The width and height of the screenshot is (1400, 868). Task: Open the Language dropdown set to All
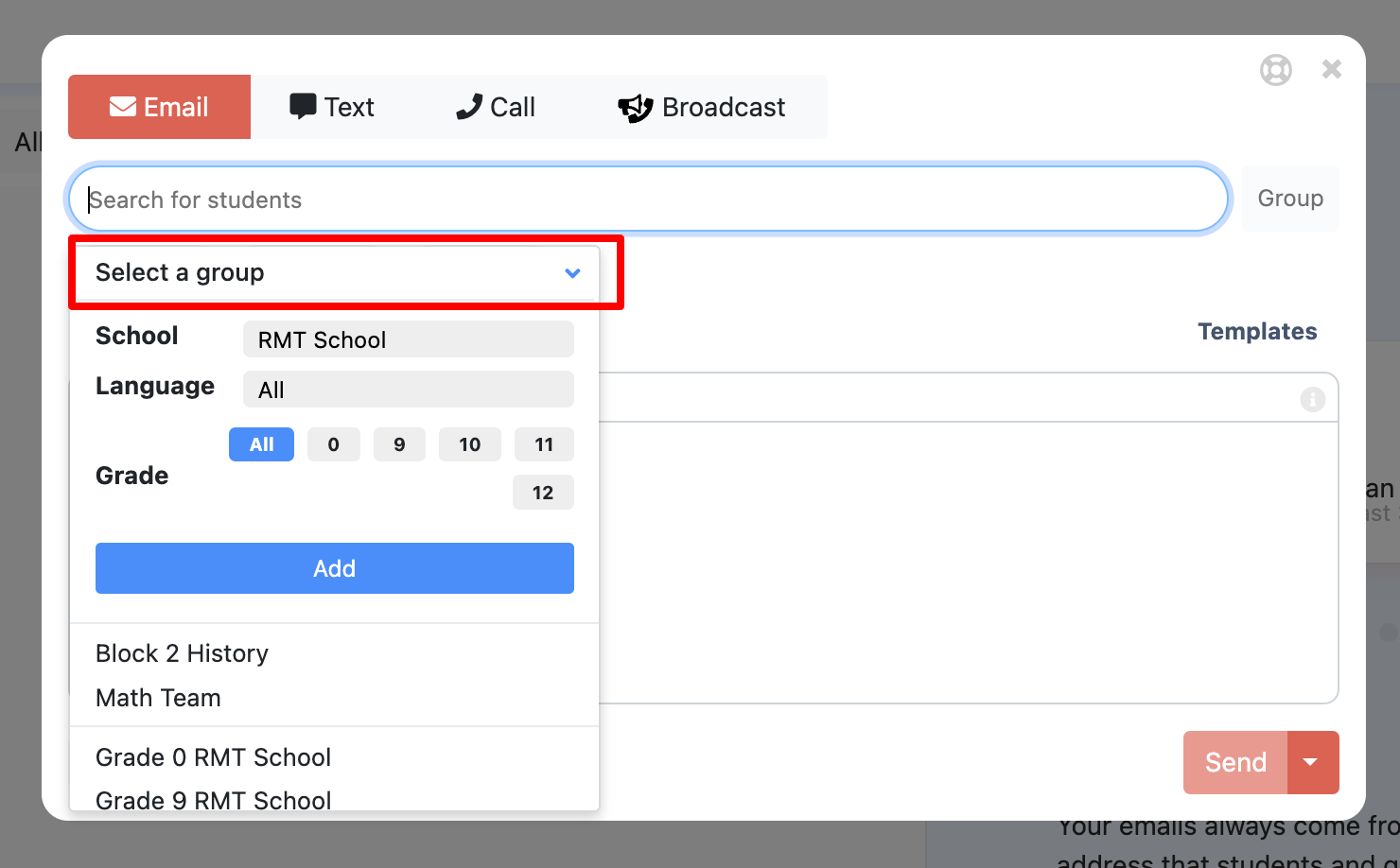coord(408,390)
